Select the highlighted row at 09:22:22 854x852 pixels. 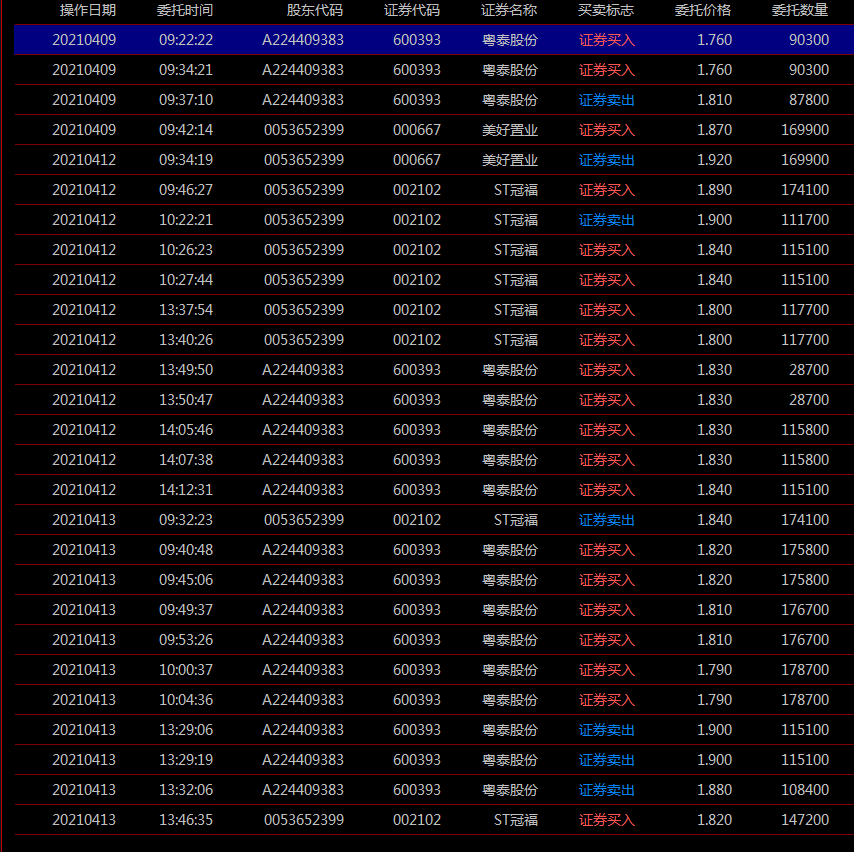[x=434, y=40]
